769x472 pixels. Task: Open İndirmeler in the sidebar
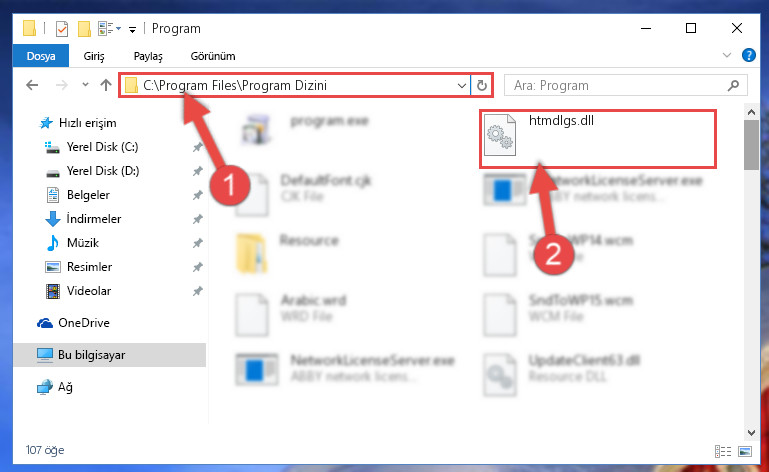pyautogui.click(x=94, y=219)
